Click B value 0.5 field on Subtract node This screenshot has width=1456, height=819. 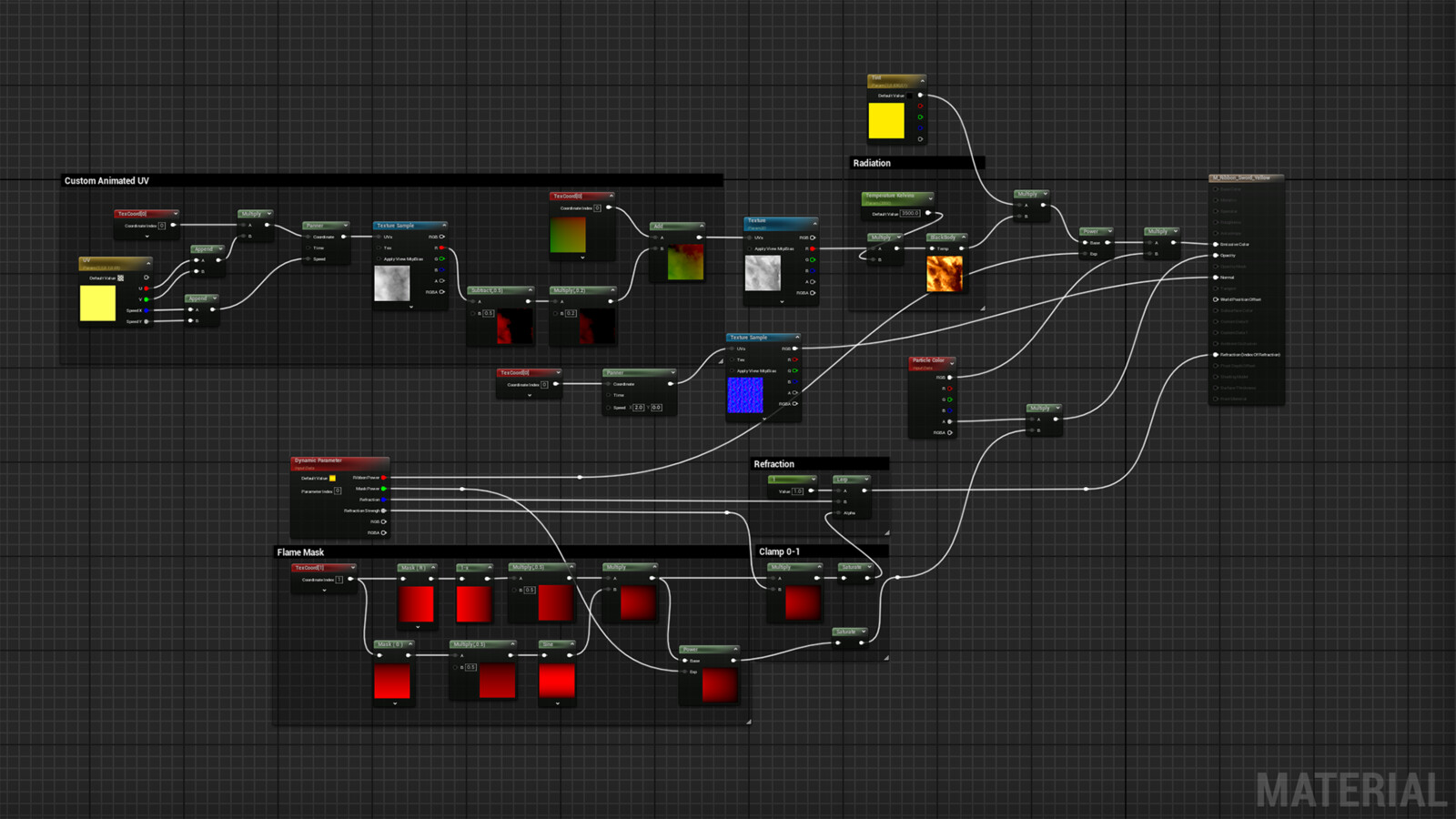(x=489, y=313)
